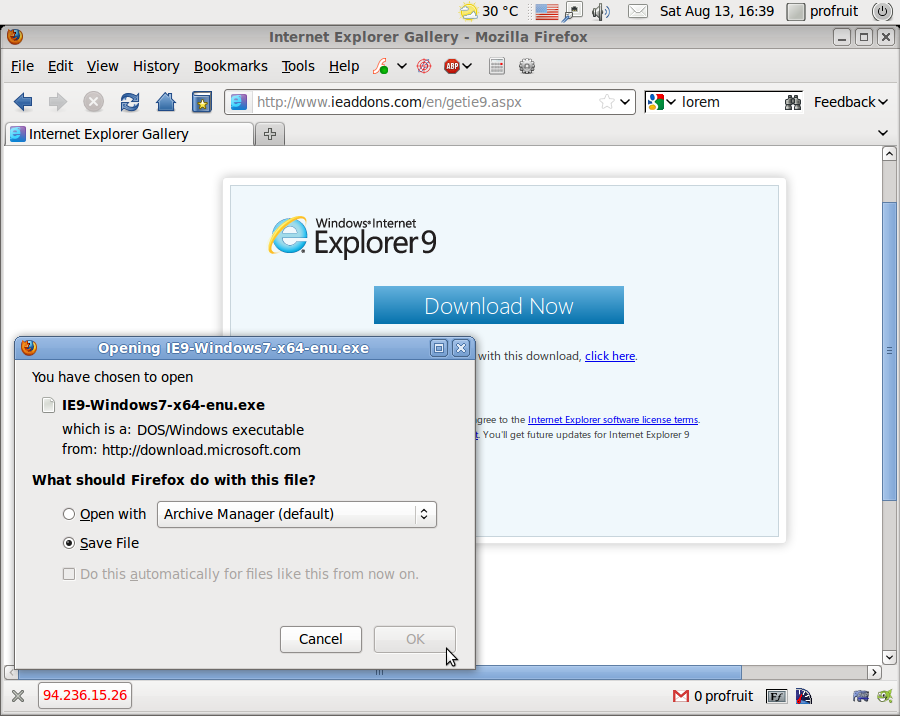The width and height of the screenshot is (900, 716).
Task: Click the power button icon in top panel
Action: [882, 11]
